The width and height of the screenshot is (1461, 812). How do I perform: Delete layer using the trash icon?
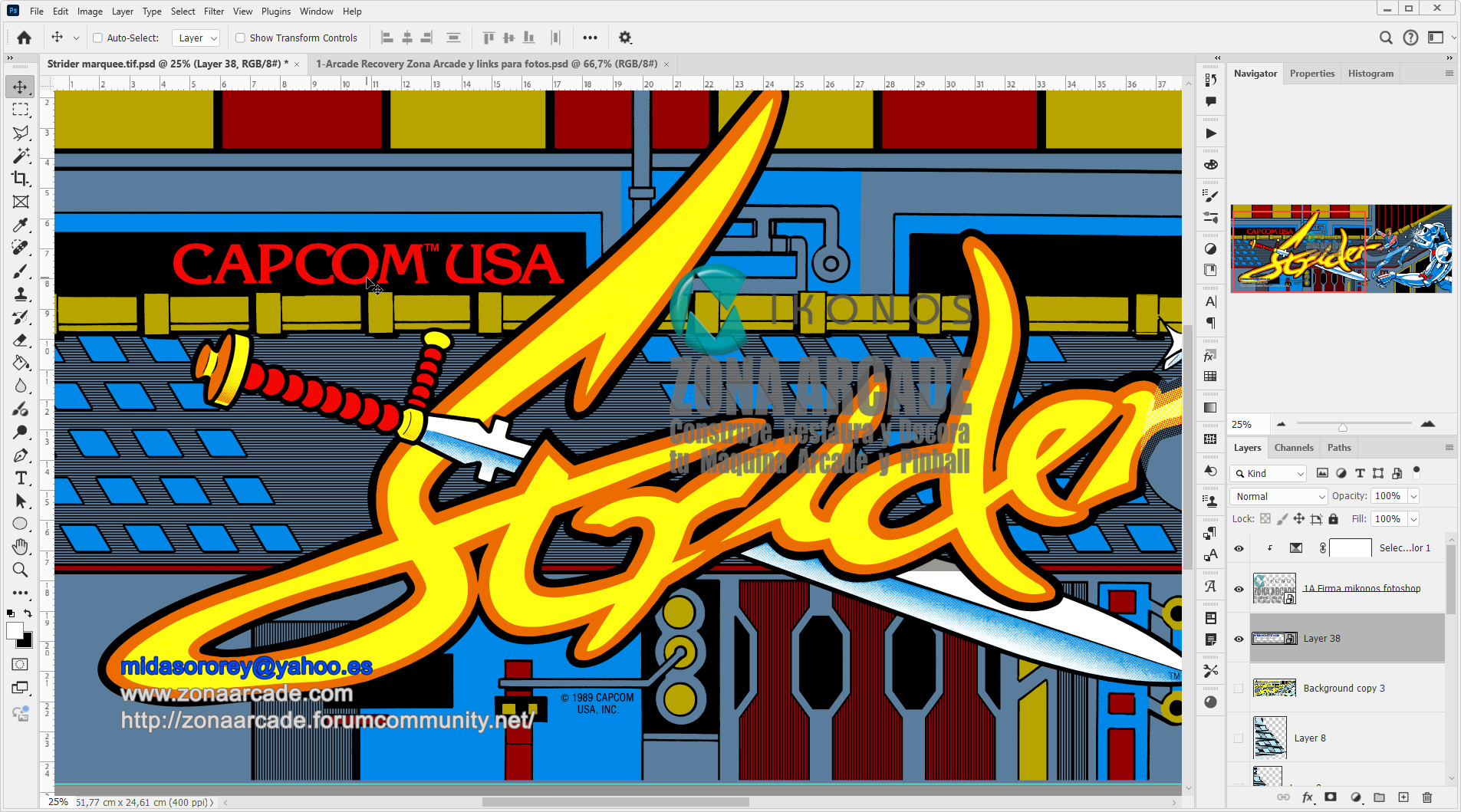coord(1426,797)
